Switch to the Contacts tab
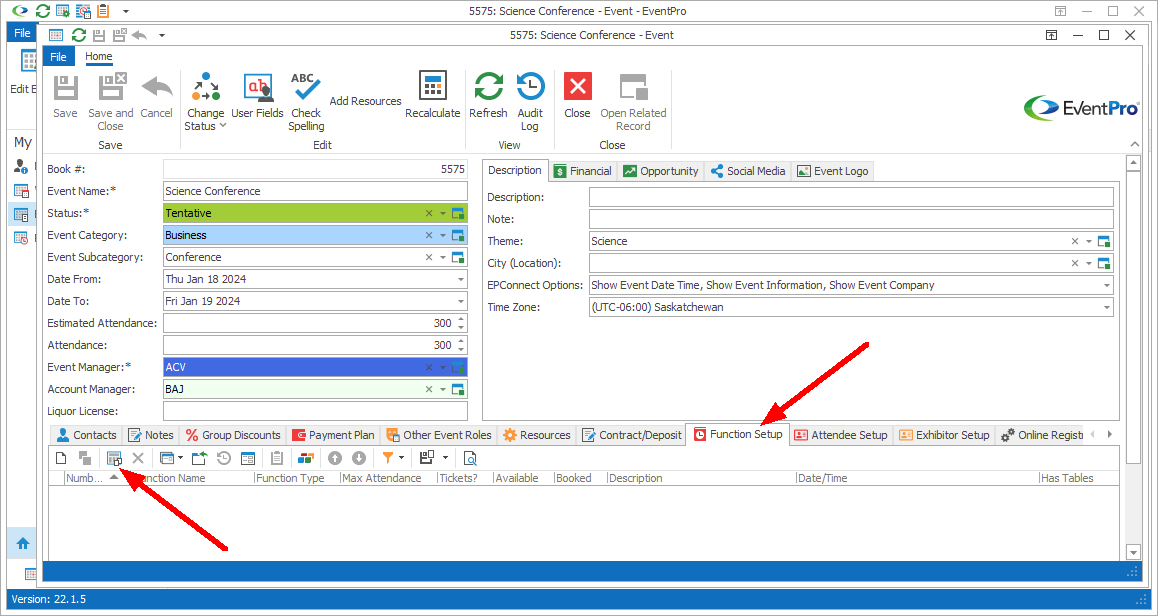1158x616 pixels. [x=87, y=435]
